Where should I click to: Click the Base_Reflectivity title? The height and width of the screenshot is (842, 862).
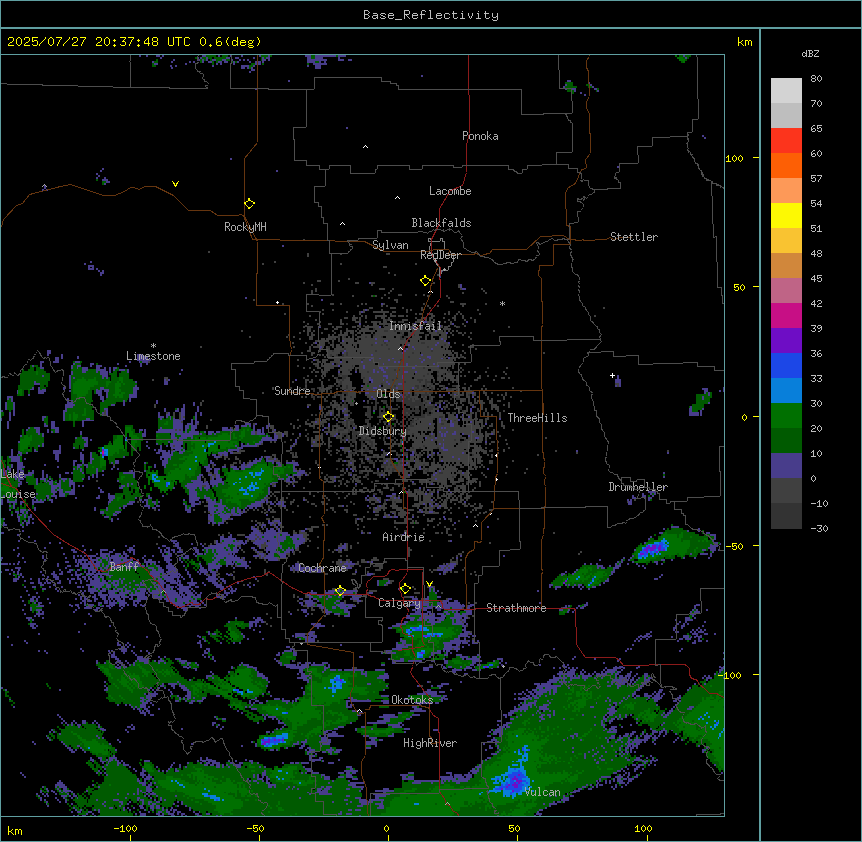pos(431,15)
